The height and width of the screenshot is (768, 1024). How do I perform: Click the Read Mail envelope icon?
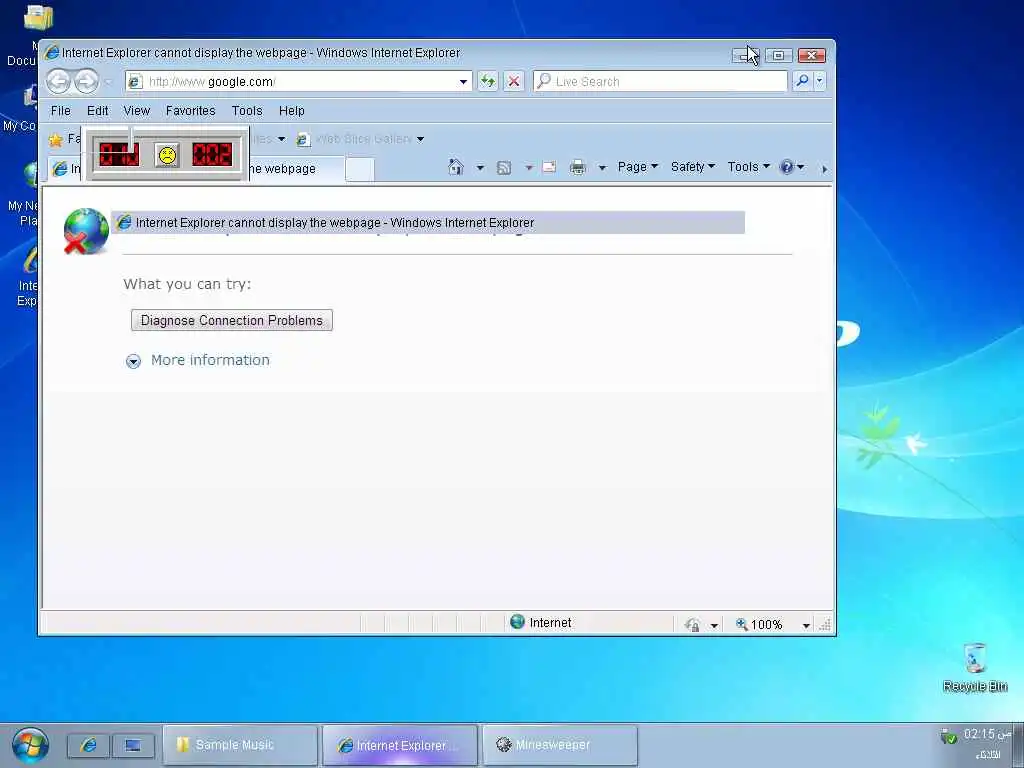pyautogui.click(x=549, y=167)
